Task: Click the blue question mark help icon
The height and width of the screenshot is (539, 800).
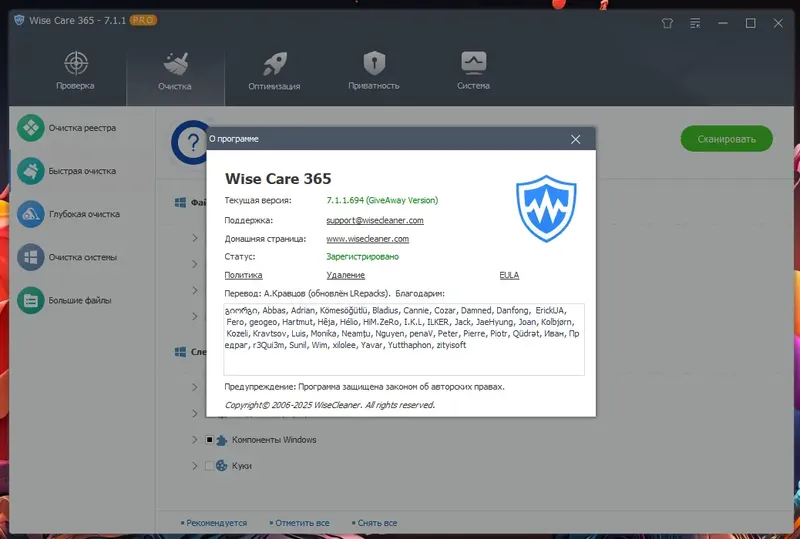Action: [190, 142]
